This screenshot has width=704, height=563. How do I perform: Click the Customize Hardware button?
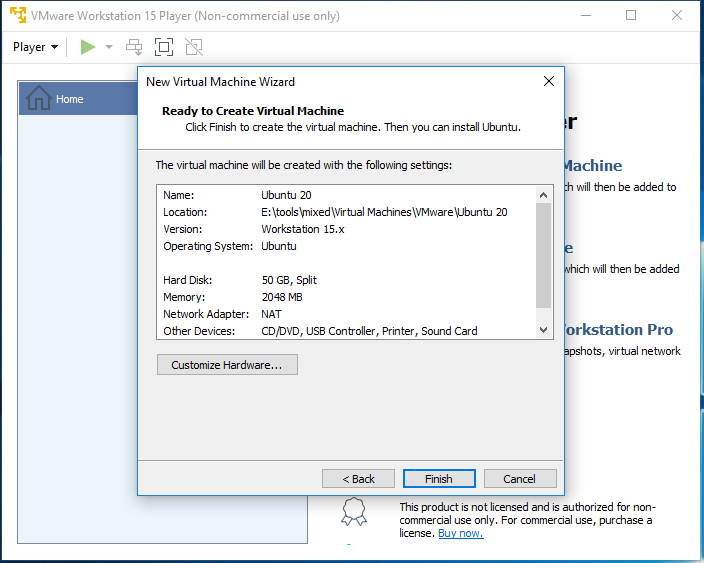[x=227, y=365]
